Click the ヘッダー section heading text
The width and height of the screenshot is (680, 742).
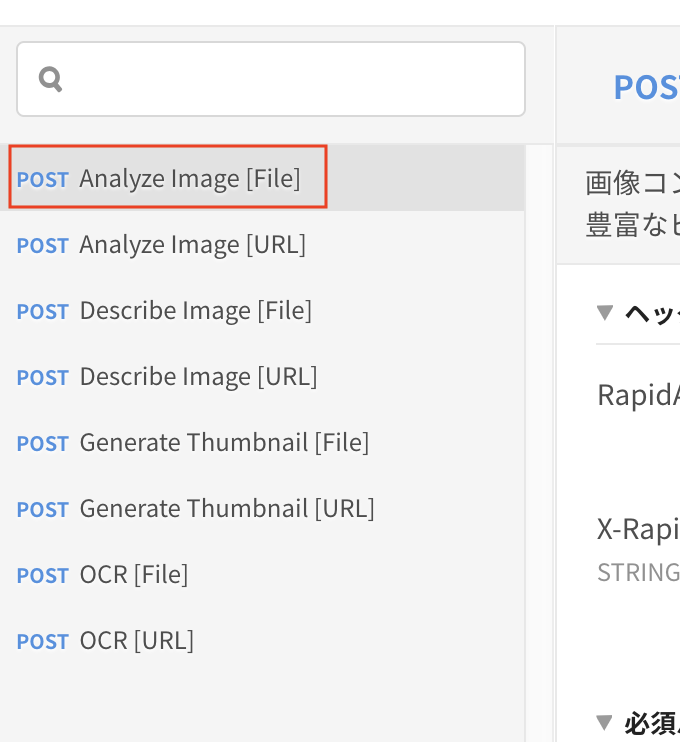(652, 313)
